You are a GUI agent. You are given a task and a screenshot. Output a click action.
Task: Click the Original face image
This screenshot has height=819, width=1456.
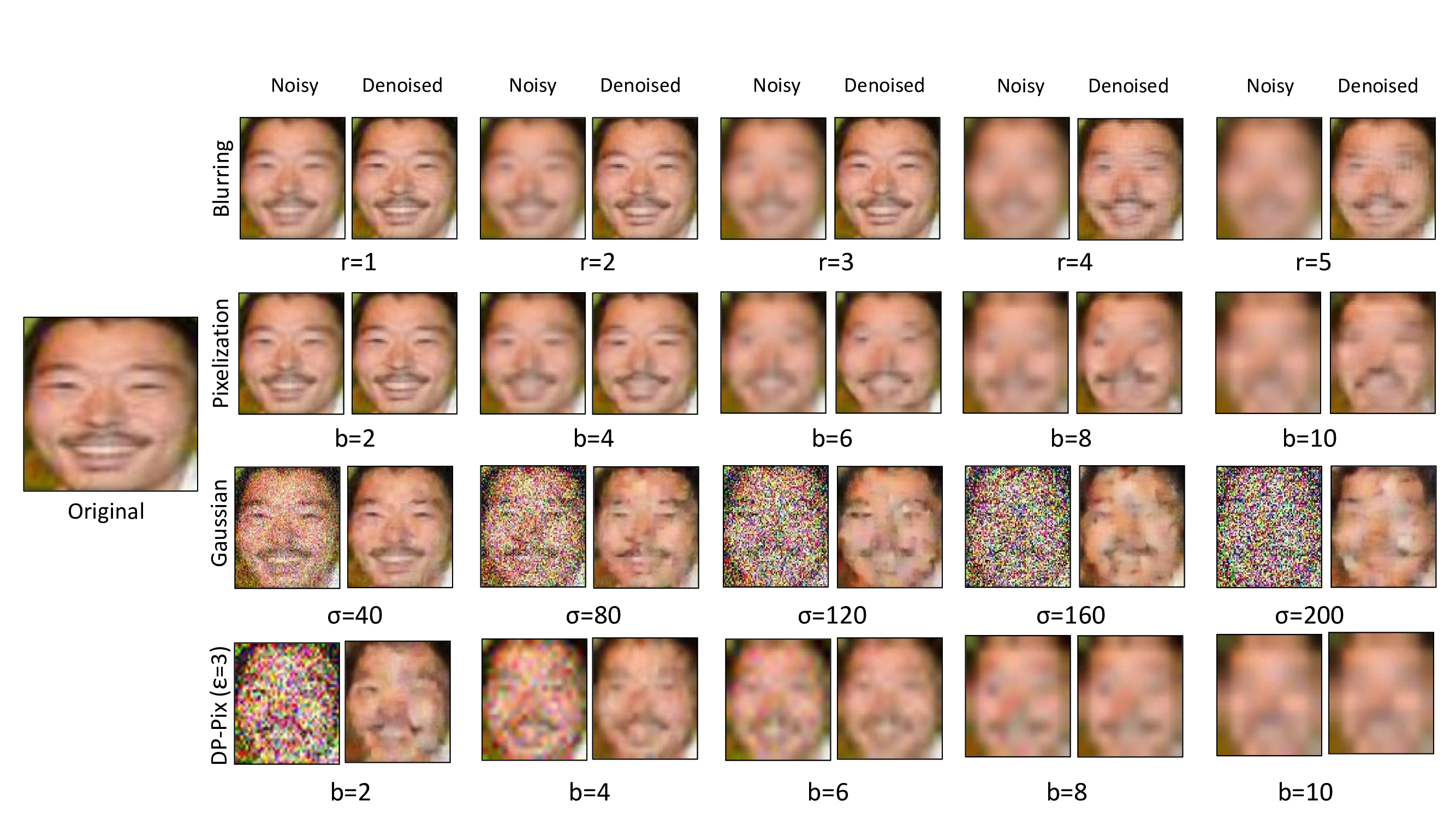[x=111, y=404]
